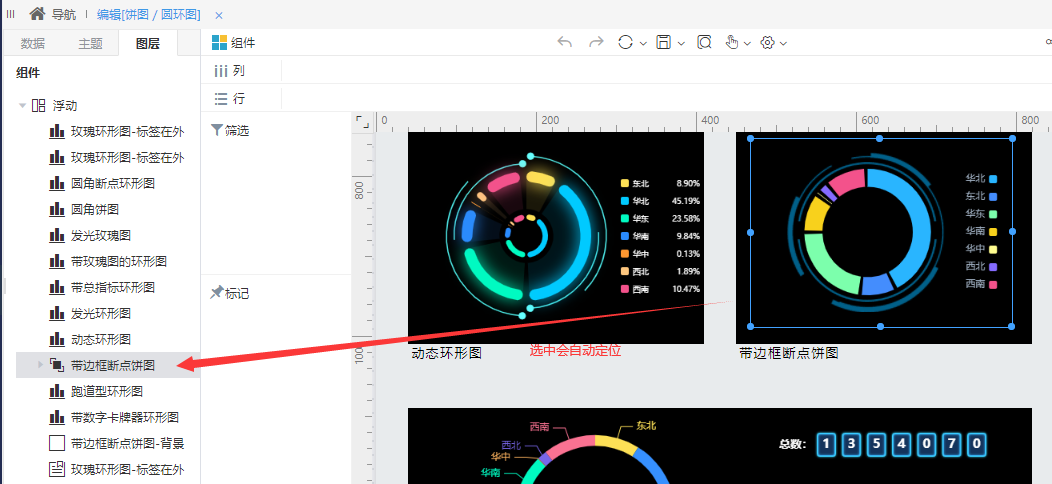This screenshot has height=484, width=1052.
Task: Open the save dropdown arrow
Action: 681,44
